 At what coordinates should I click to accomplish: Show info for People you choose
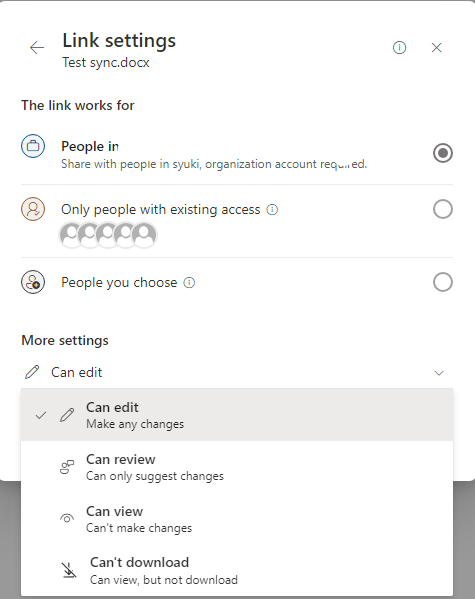pos(189,283)
